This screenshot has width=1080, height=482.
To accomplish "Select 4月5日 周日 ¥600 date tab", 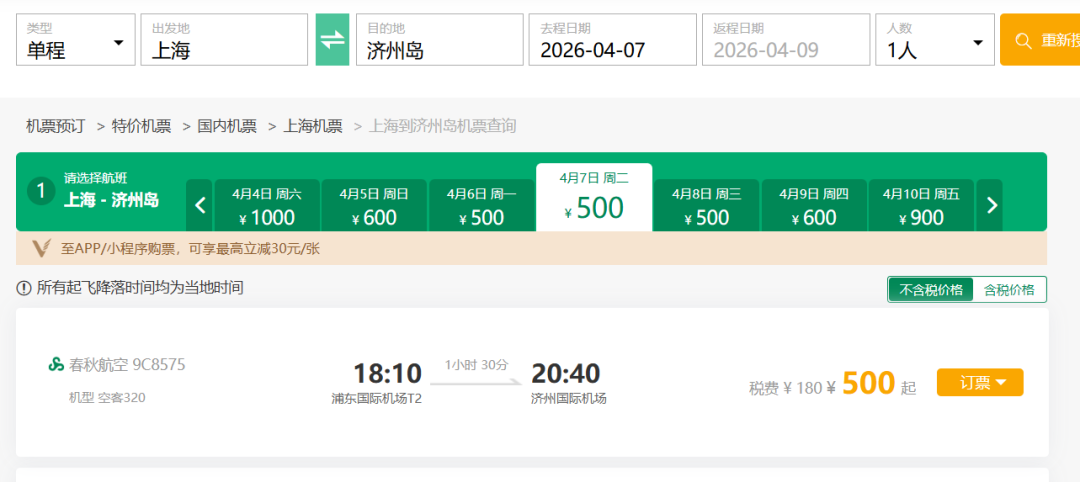I will point(375,205).
